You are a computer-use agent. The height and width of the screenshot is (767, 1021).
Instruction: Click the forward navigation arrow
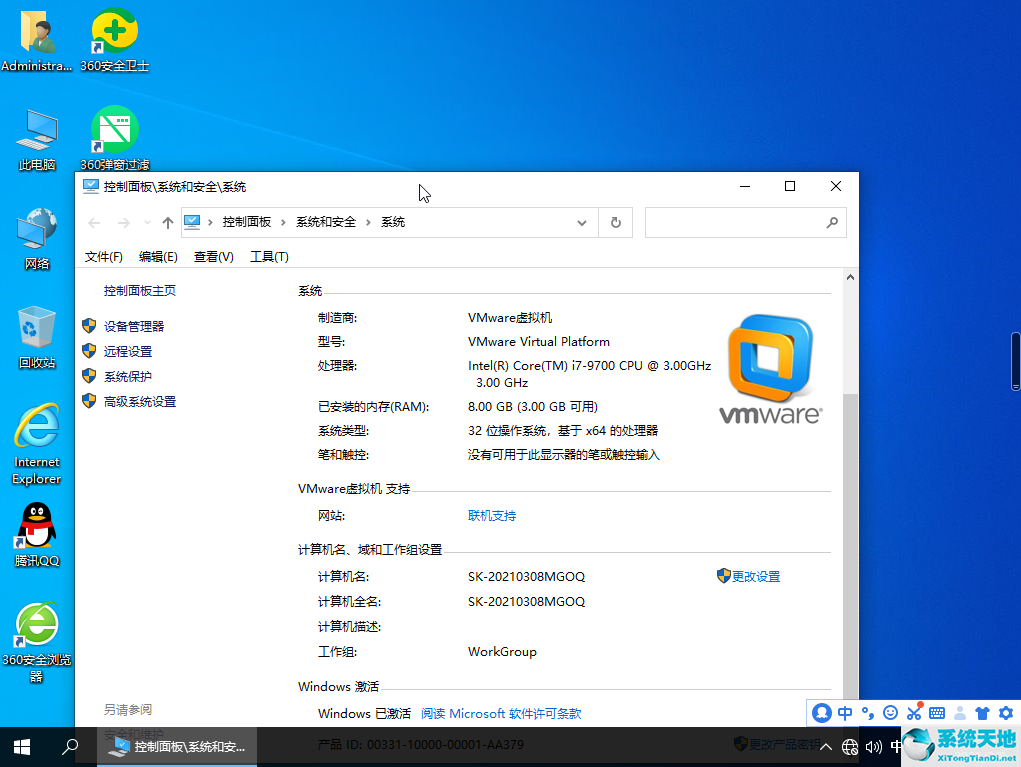[124, 223]
